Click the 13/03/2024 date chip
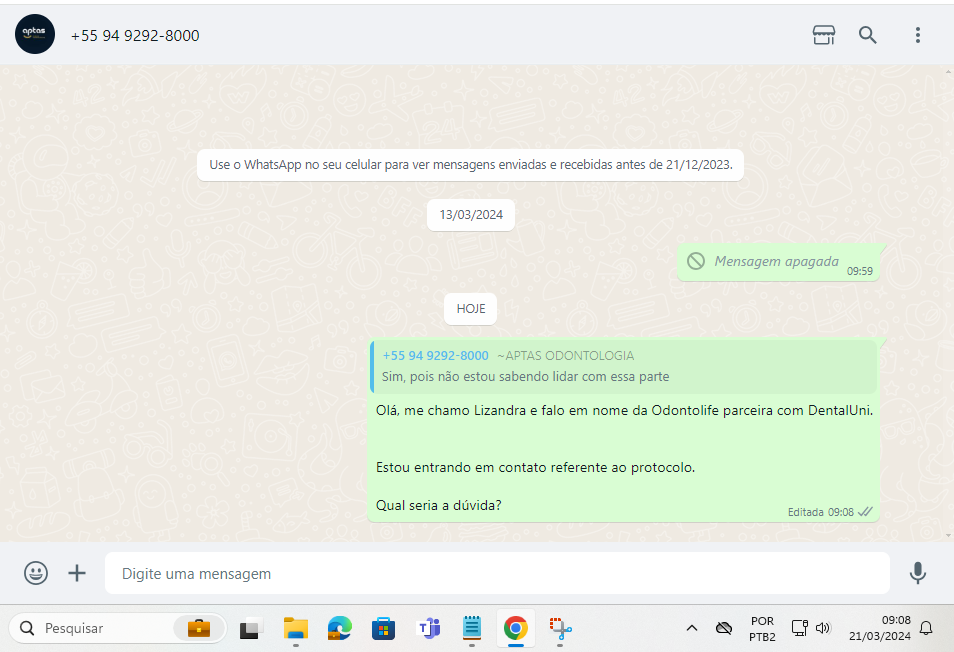954x652 pixels. 471,215
